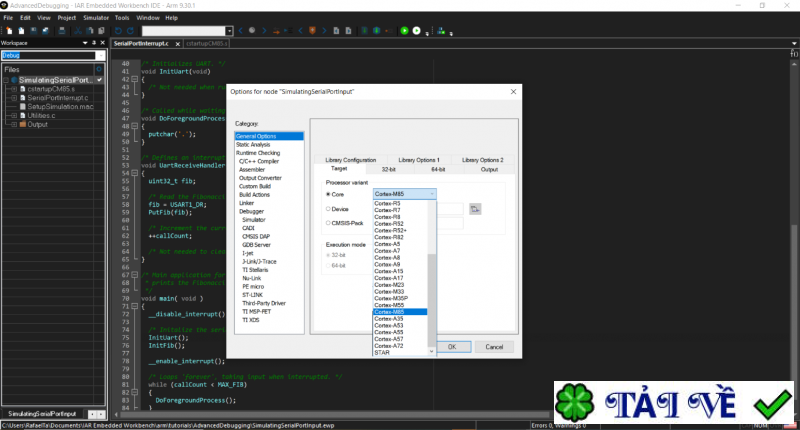This screenshot has width=800, height=430.
Task: Open the Simulator menu
Action: (x=96, y=18)
